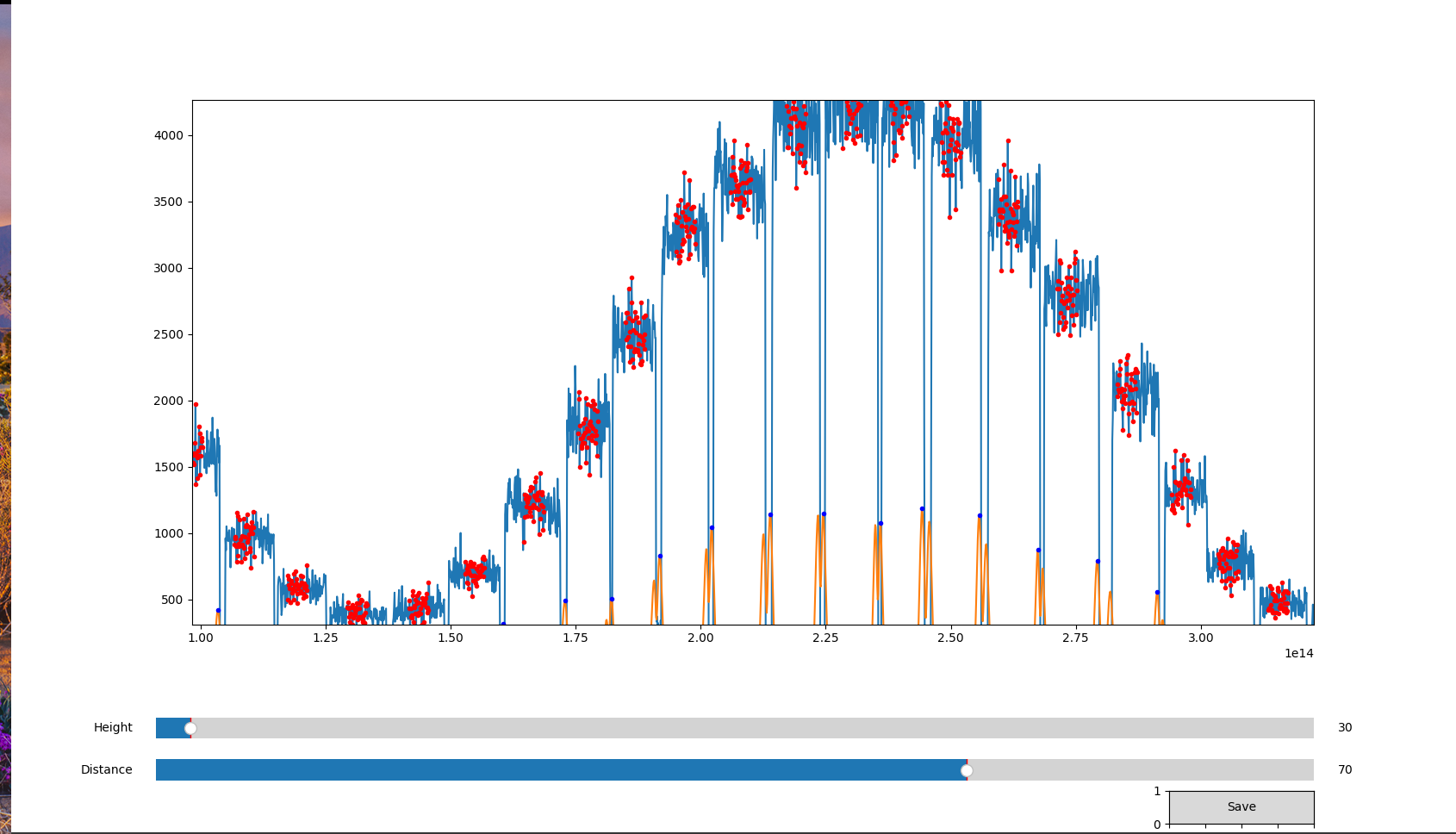Click the value 70 beside the Distance slider
The image size is (1456, 834).
[x=1345, y=770]
